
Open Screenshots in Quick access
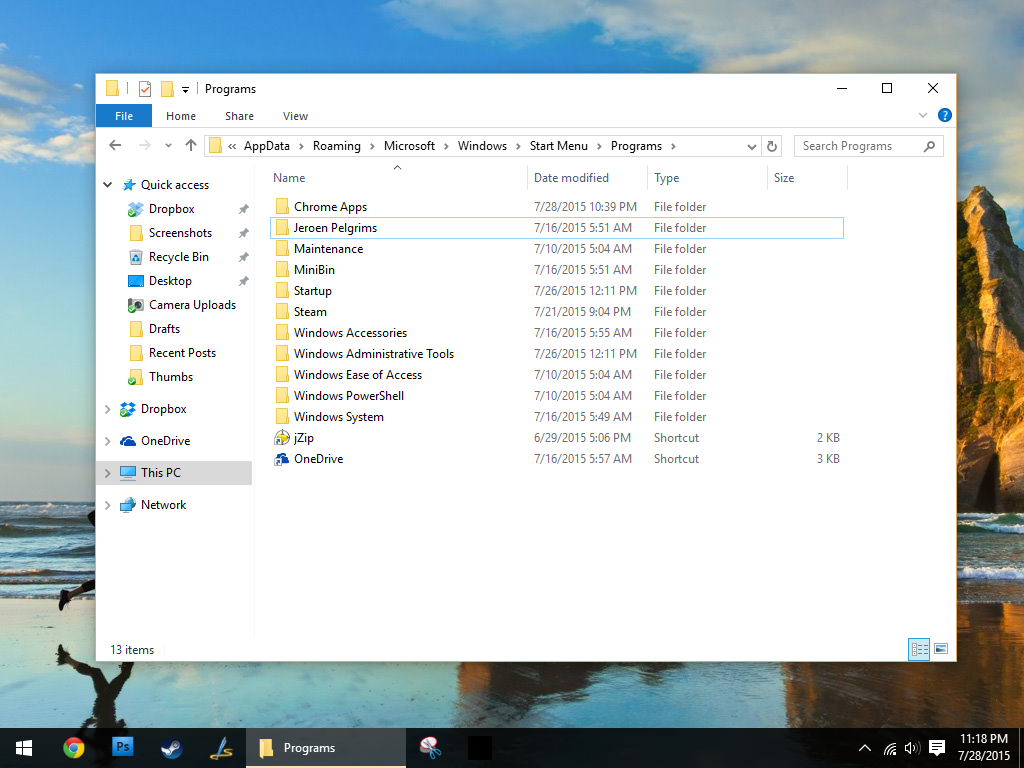coord(180,233)
